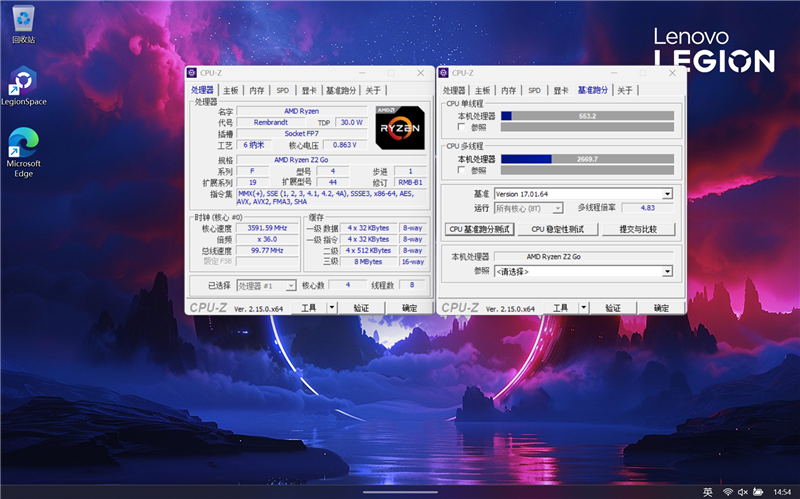Open the 英 input method indicator in tray
The width and height of the screenshot is (800, 499).
(708, 492)
